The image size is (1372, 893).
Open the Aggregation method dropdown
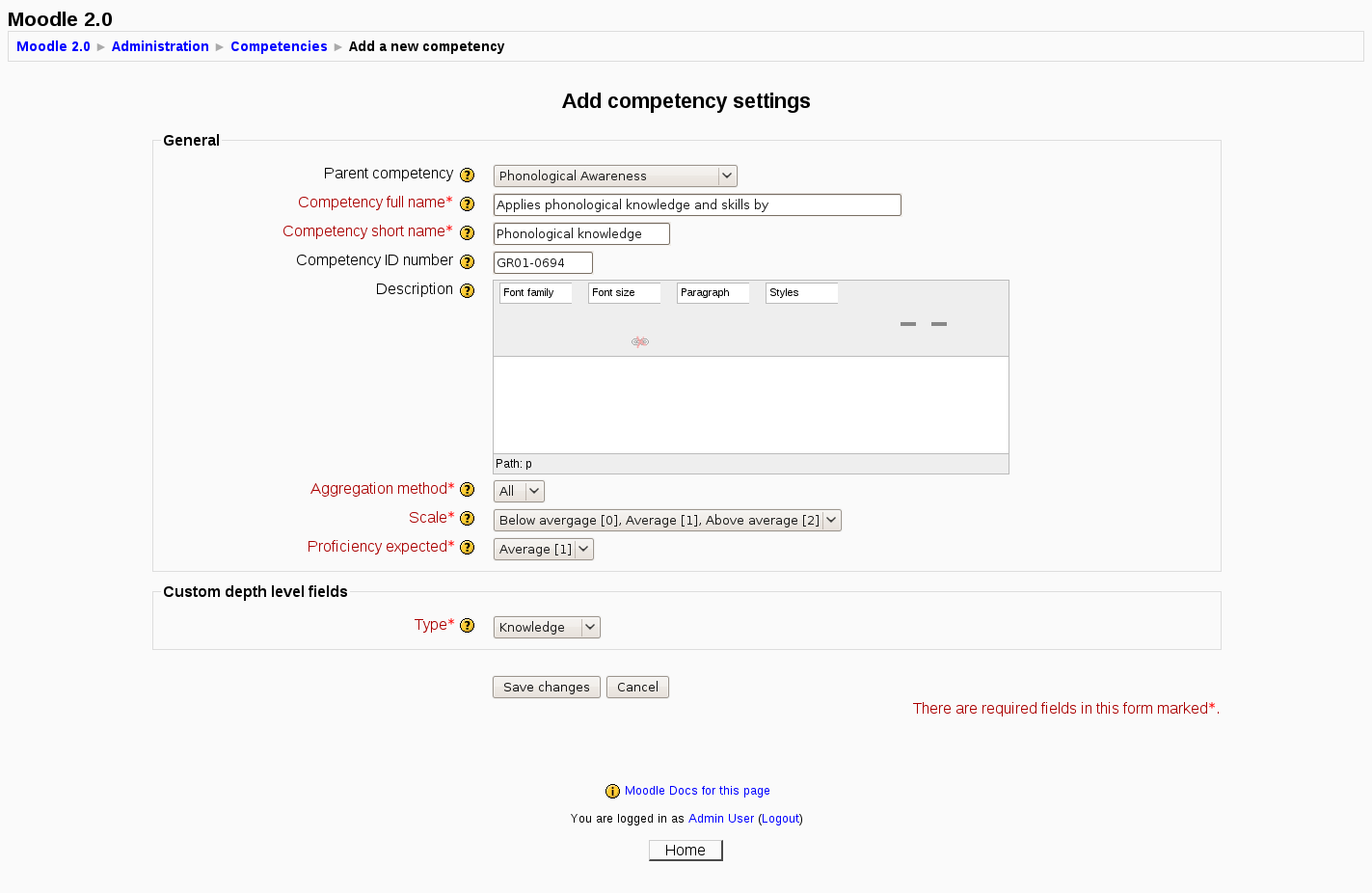pyautogui.click(x=519, y=491)
